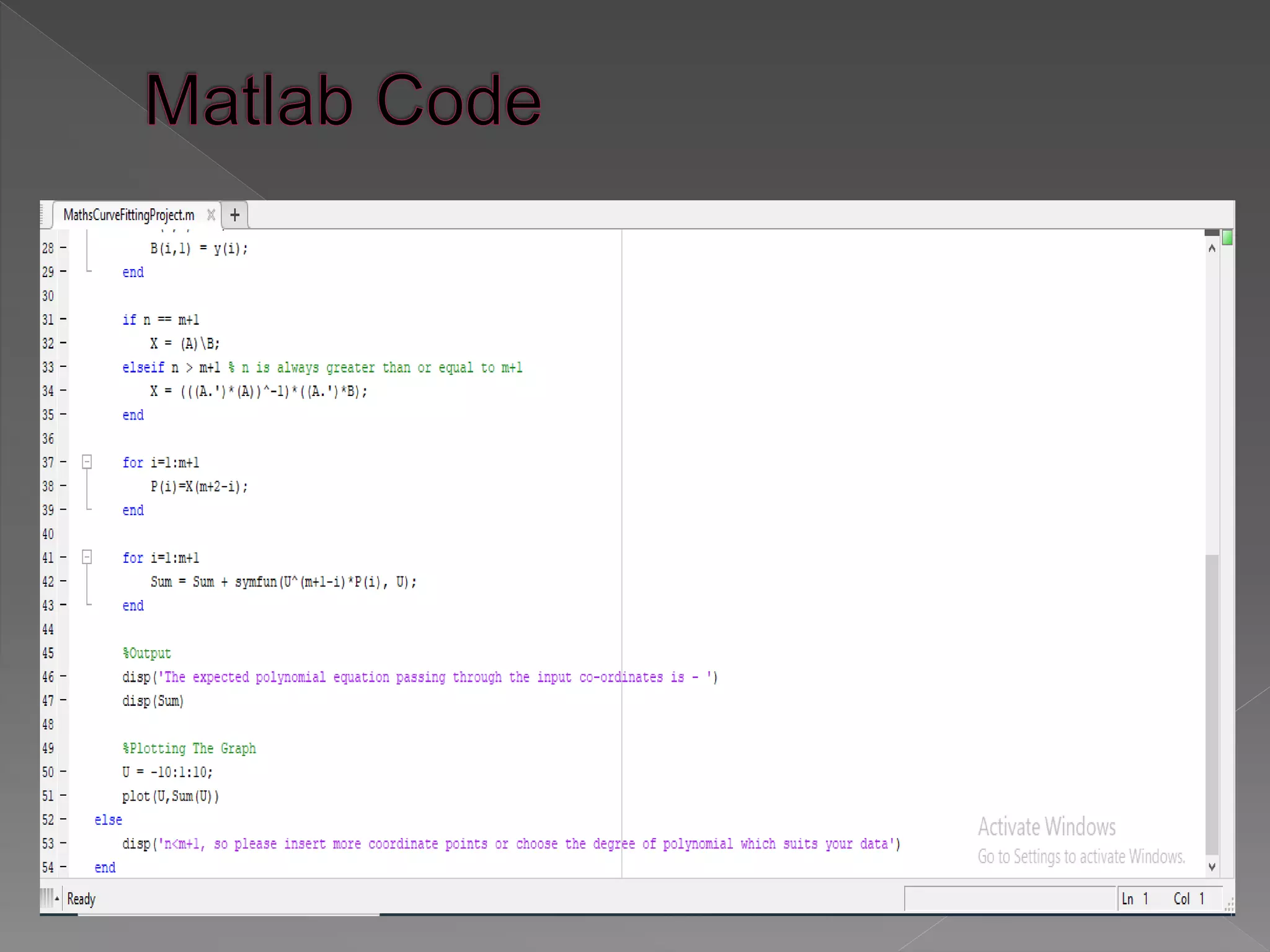Click the Ready status text
Screen dimensions: 1270x952
click(81, 899)
